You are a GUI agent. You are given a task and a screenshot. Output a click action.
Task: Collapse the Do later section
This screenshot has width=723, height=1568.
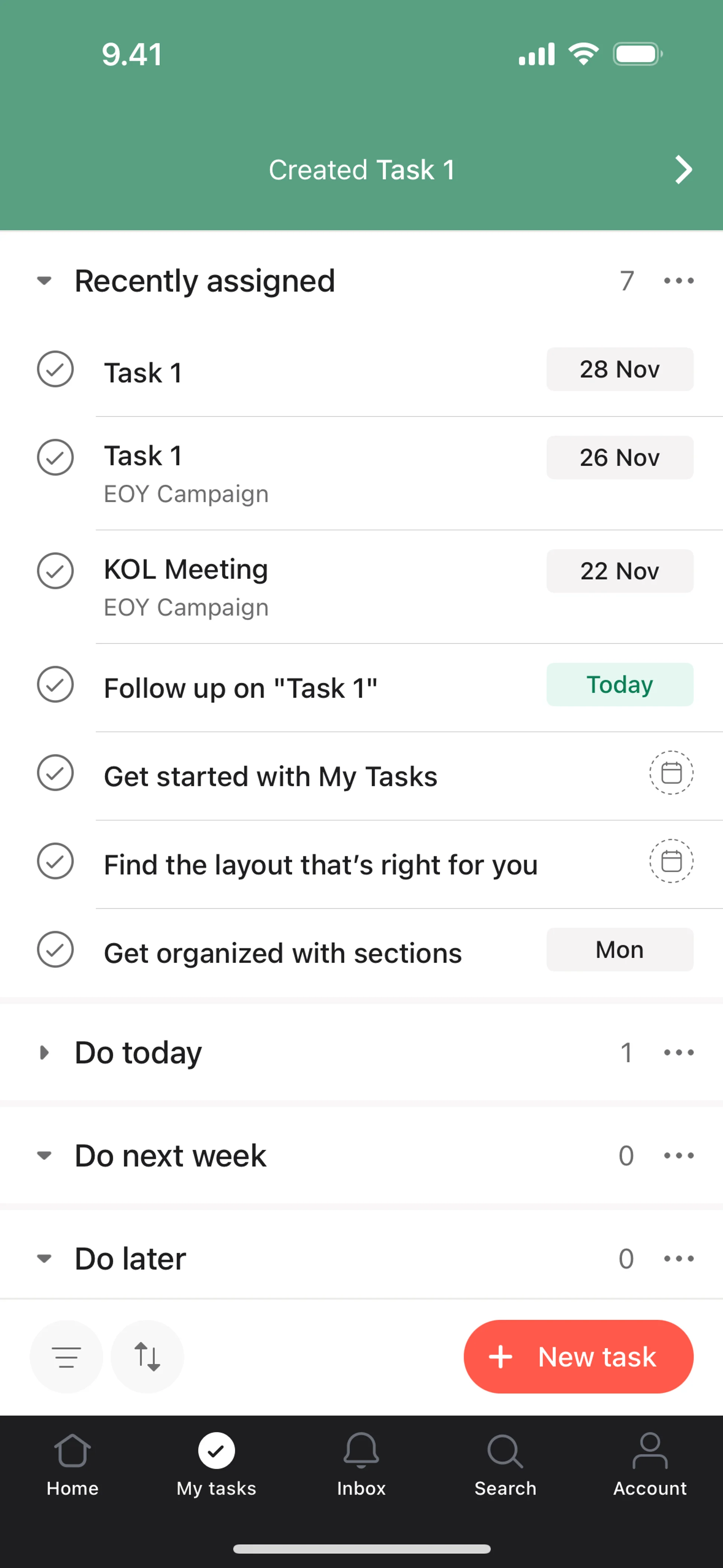tap(44, 1258)
